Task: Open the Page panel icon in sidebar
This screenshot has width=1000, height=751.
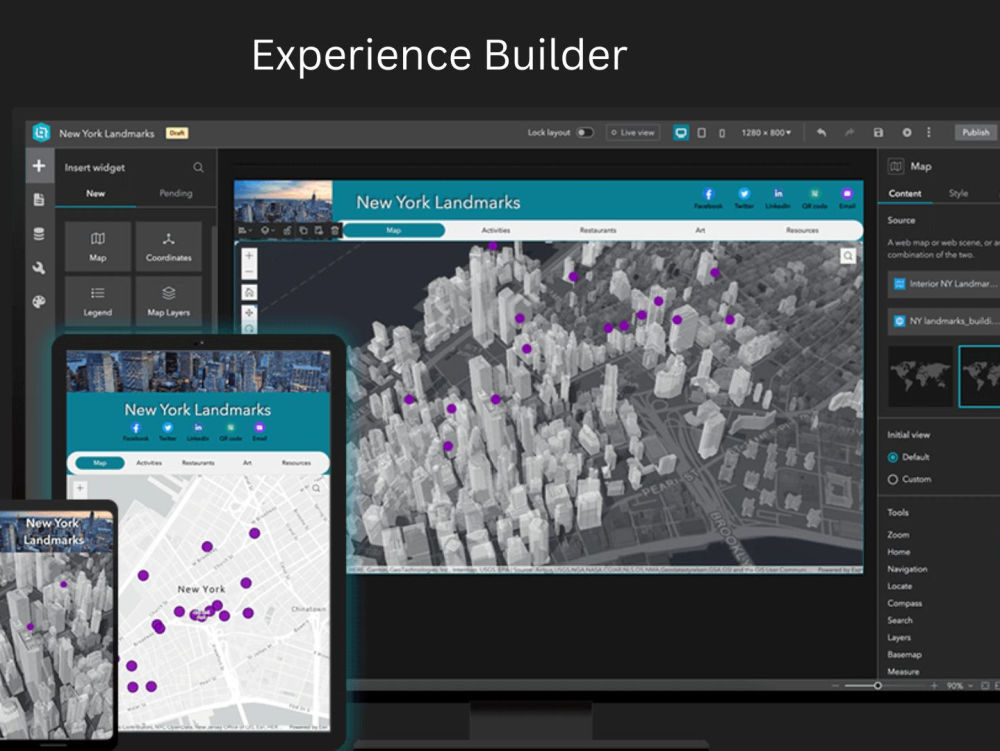Action: pyautogui.click(x=39, y=200)
